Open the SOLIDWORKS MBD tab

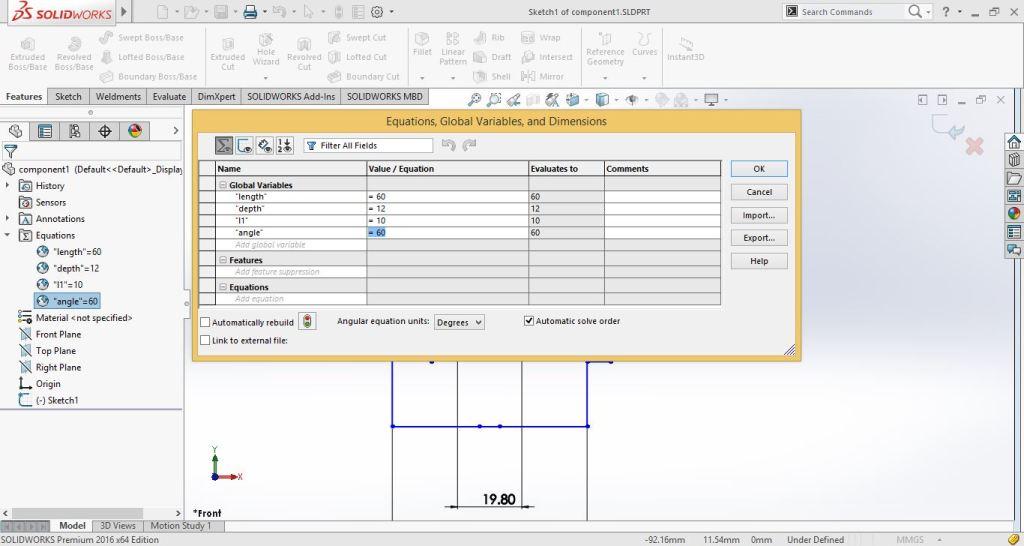click(x=384, y=97)
